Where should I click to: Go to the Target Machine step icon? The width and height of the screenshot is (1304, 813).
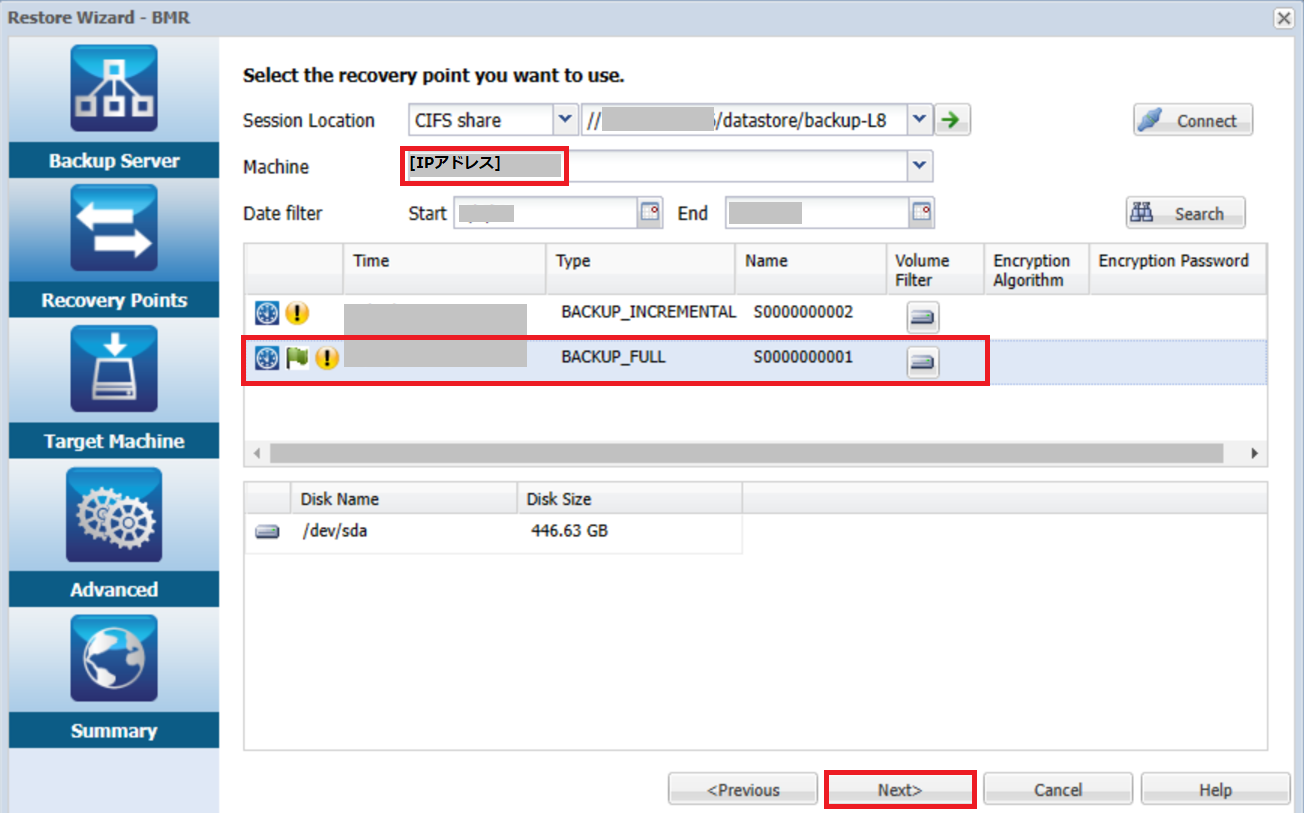[114, 369]
